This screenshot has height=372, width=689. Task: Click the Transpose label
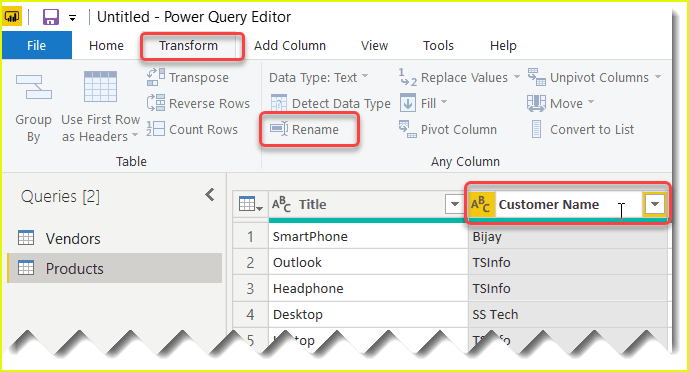point(199,78)
